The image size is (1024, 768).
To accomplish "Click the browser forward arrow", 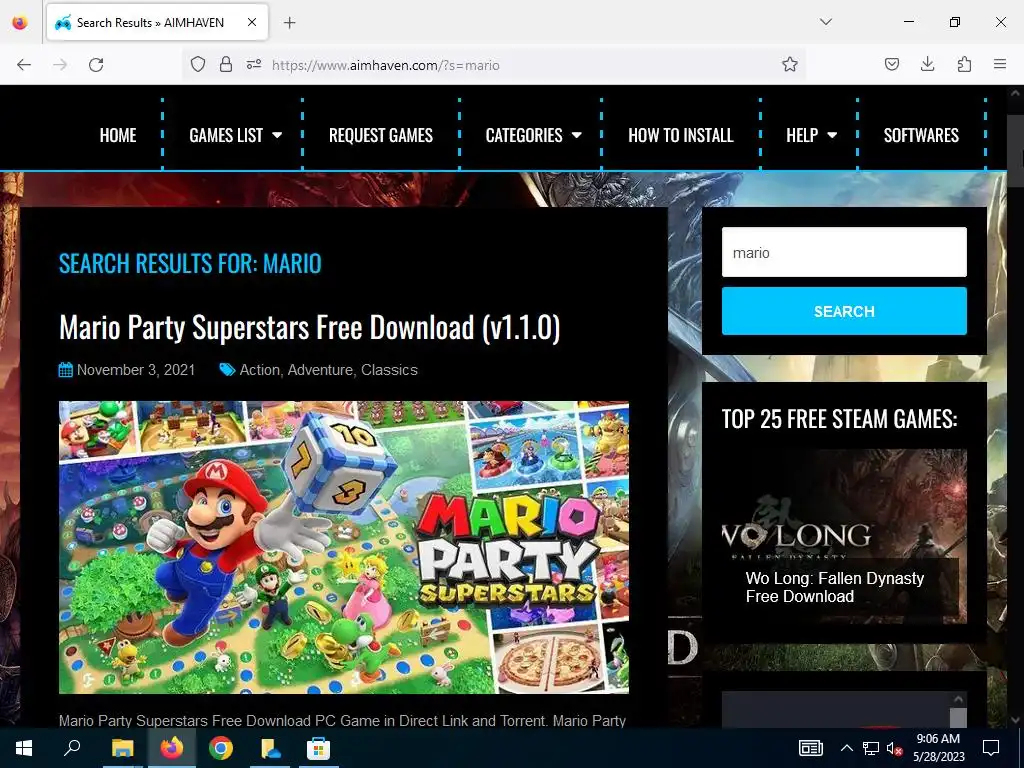I will 60,65.
